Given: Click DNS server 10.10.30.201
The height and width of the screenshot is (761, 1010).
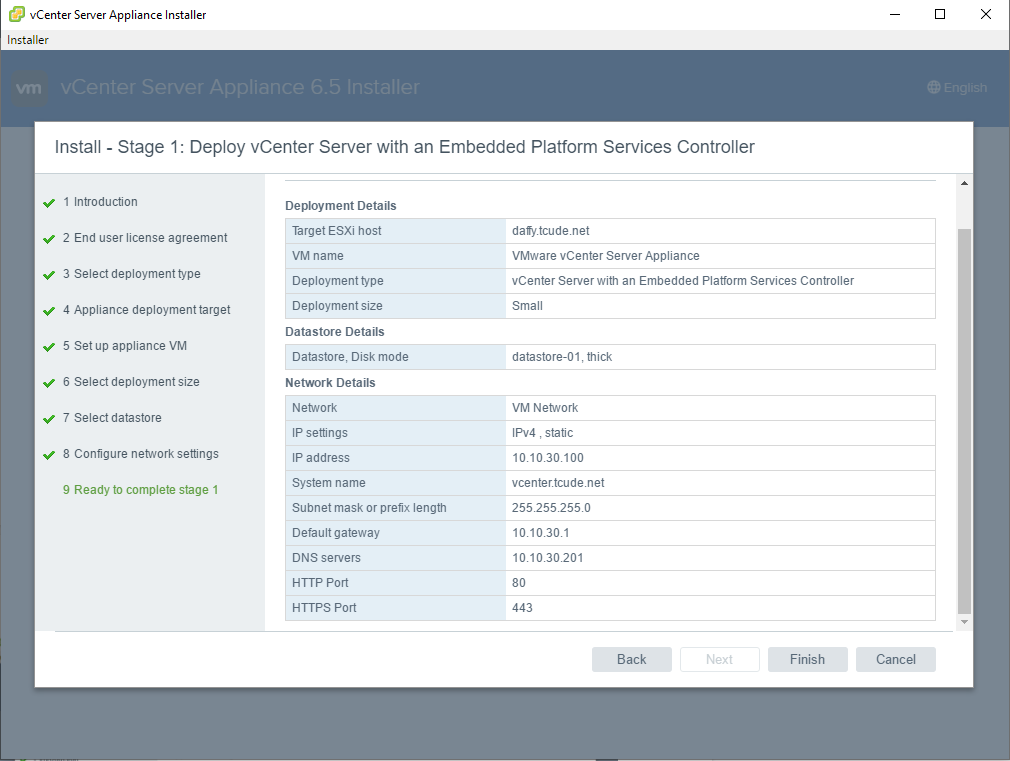Looking at the screenshot, I should coord(548,558).
